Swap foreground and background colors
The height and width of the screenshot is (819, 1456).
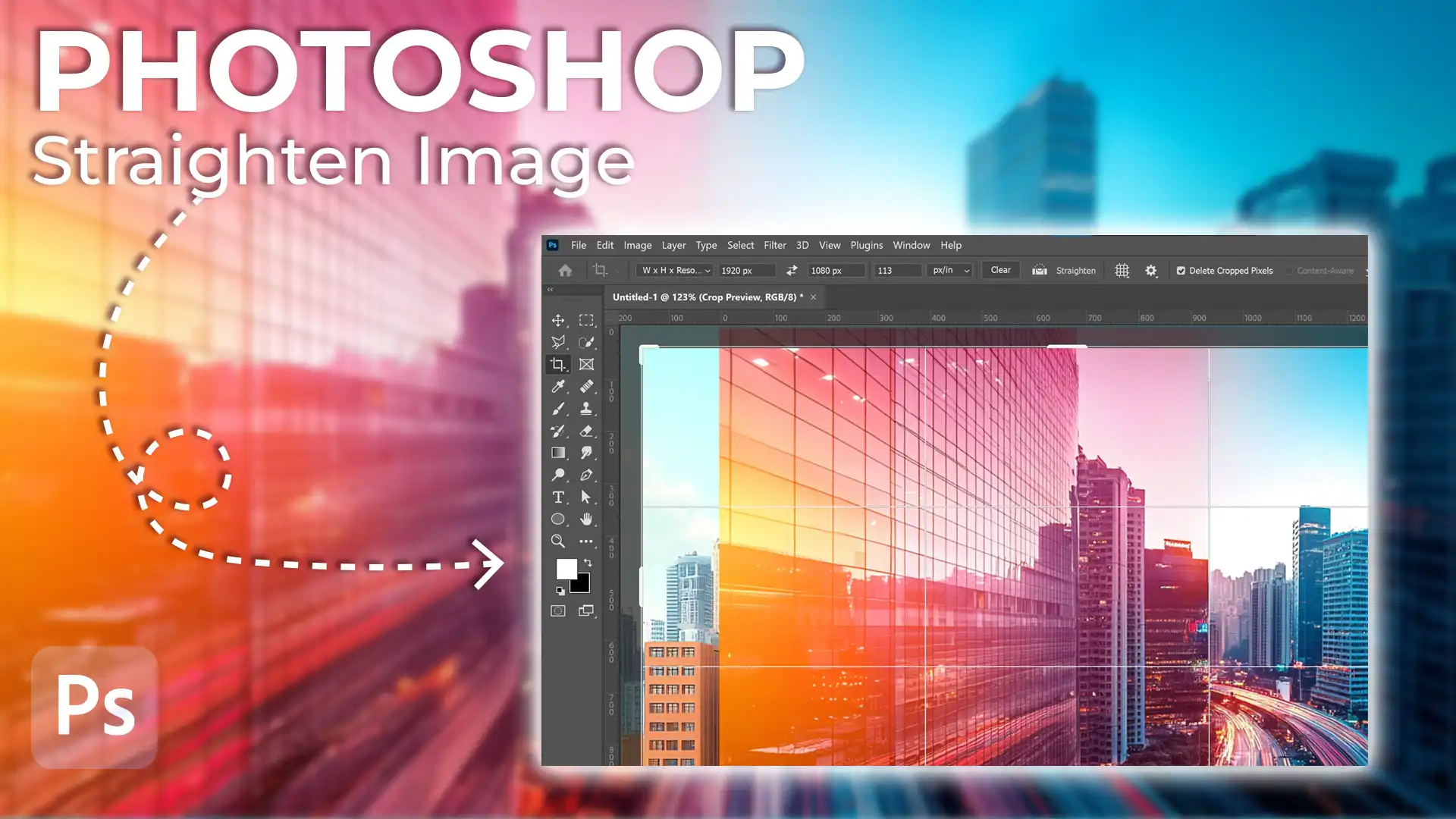[x=588, y=563]
